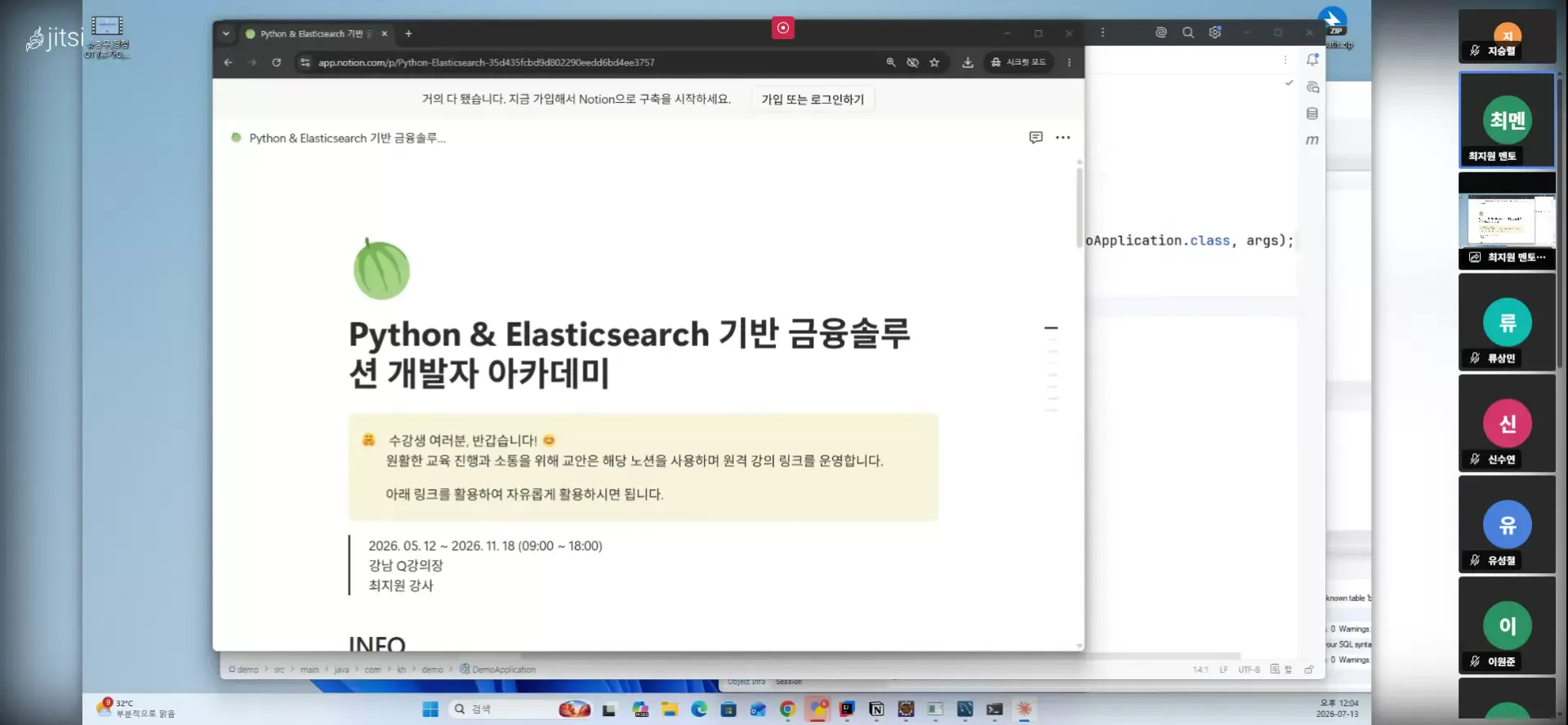Open IntelliJ AI assistant swirl icon in sidebar
The image size is (1568, 725).
[1312, 87]
